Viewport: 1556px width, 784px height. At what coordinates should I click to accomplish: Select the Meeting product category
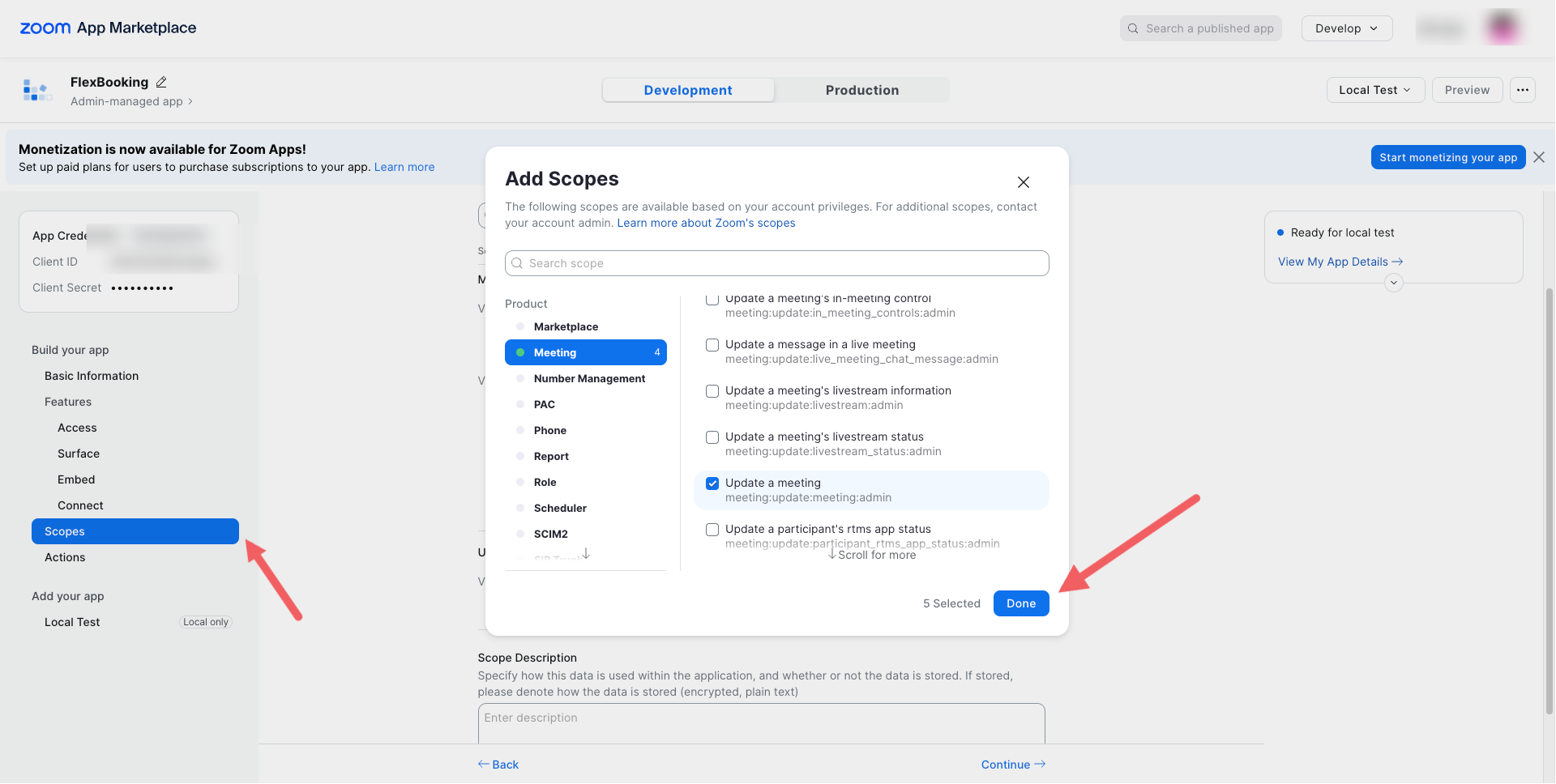click(585, 352)
